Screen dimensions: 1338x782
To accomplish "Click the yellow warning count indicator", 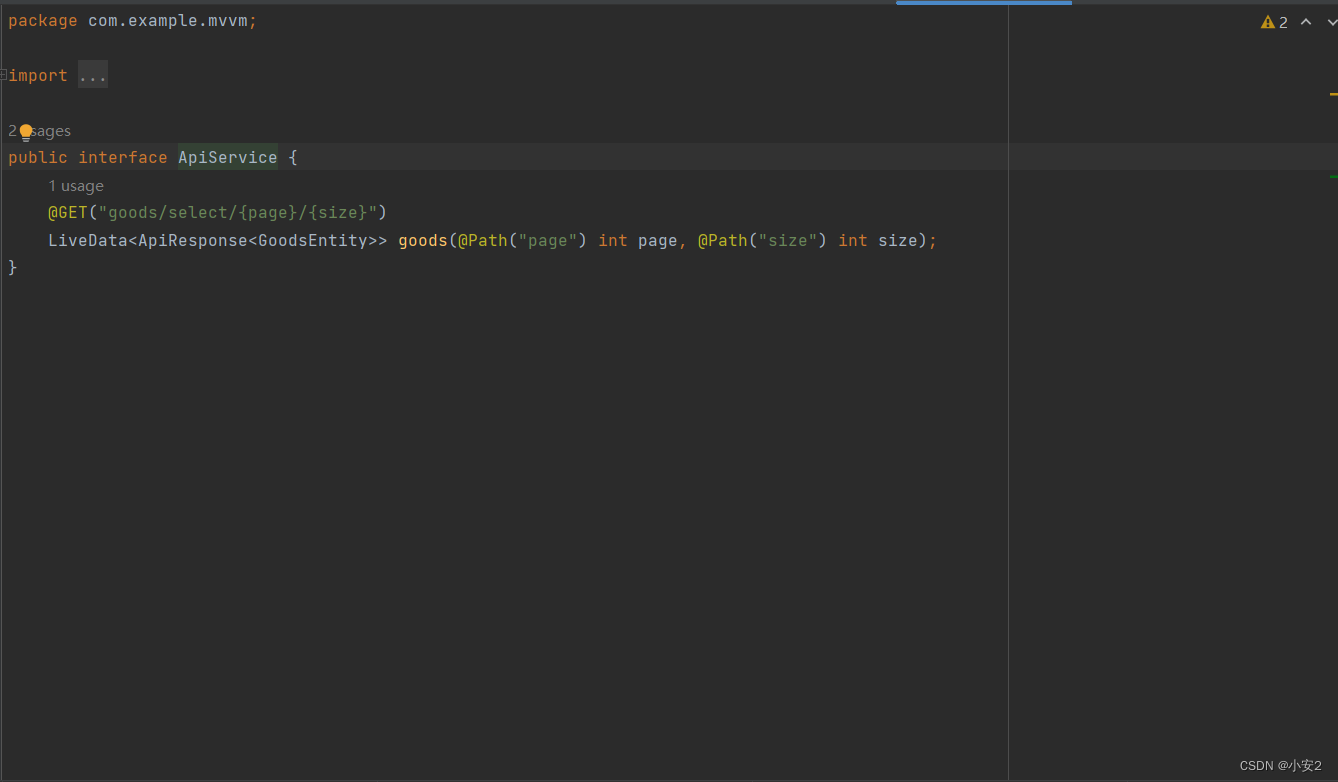I will point(1274,21).
